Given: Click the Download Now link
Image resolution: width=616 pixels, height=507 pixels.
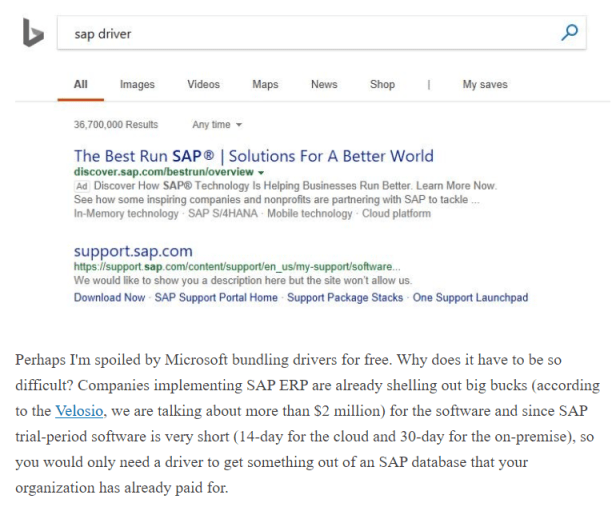Looking at the screenshot, I should coord(110,298).
